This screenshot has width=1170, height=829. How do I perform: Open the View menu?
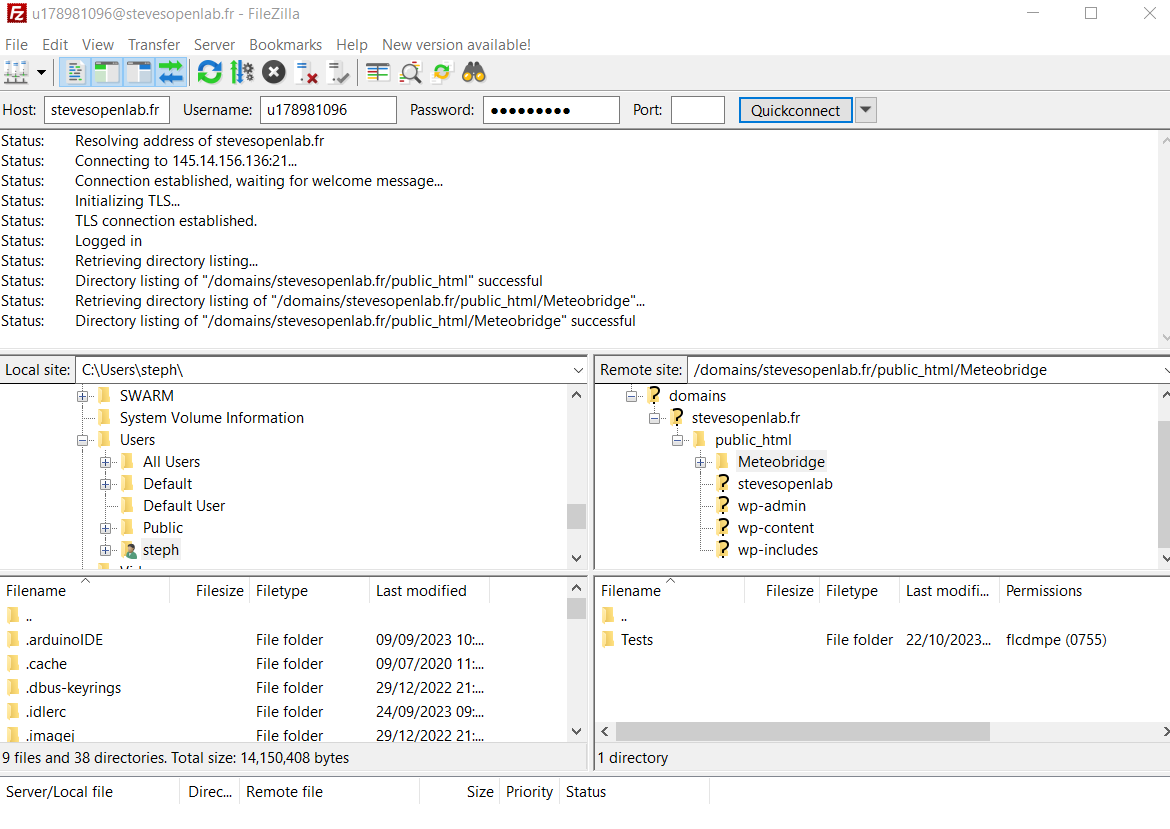98,45
